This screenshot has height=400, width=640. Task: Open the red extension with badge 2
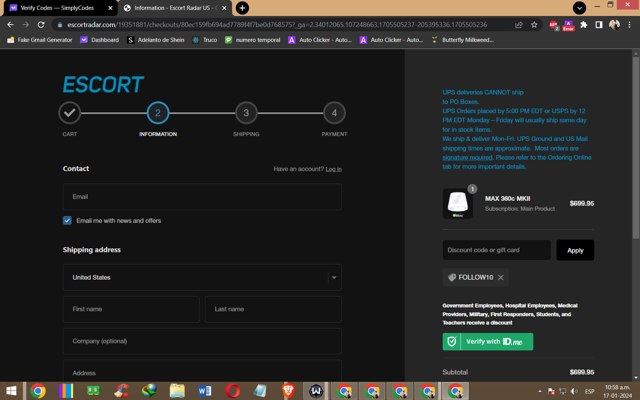click(553, 25)
